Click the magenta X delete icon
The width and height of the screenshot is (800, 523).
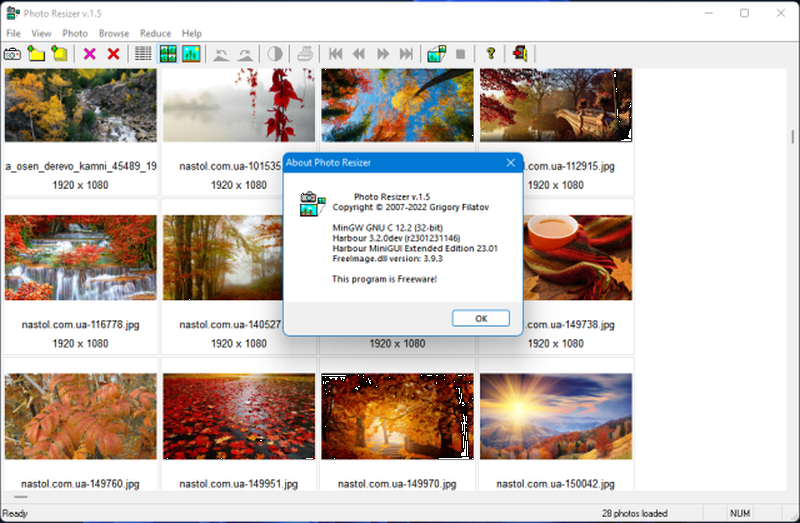(90, 53)
